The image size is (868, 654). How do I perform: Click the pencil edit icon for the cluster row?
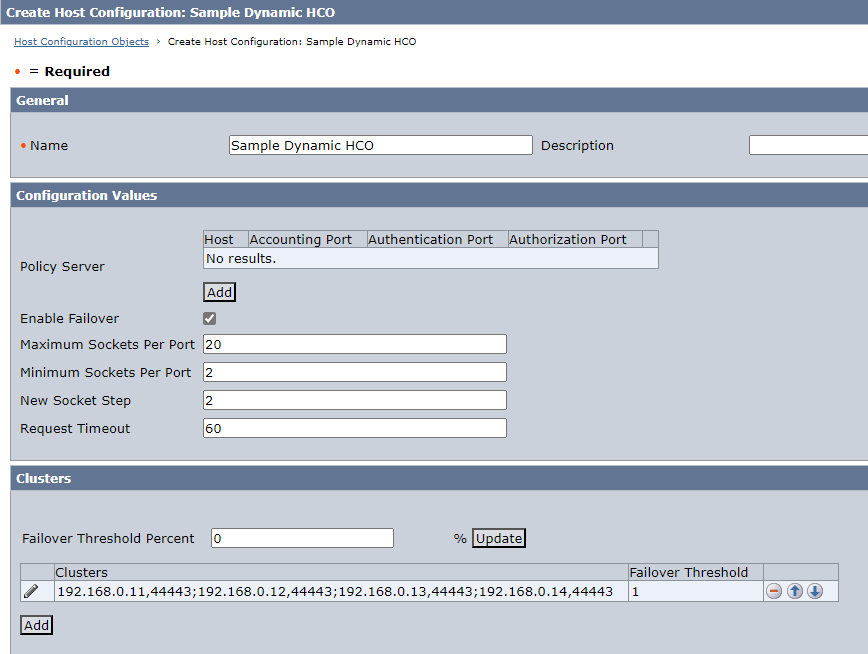[x=31, y=591]
